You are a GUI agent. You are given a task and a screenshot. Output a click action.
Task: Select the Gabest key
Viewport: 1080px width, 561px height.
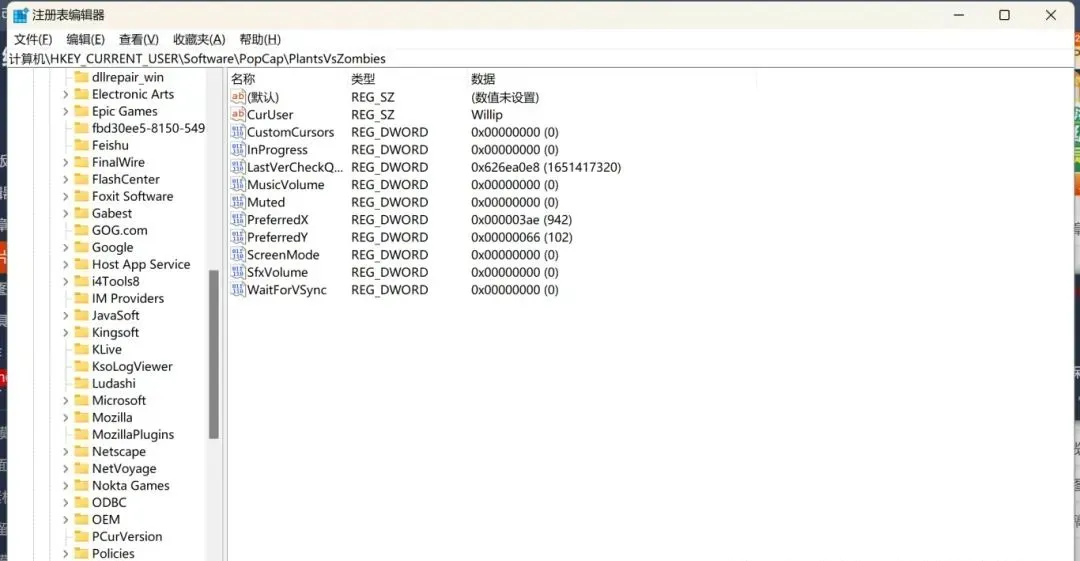112,214
